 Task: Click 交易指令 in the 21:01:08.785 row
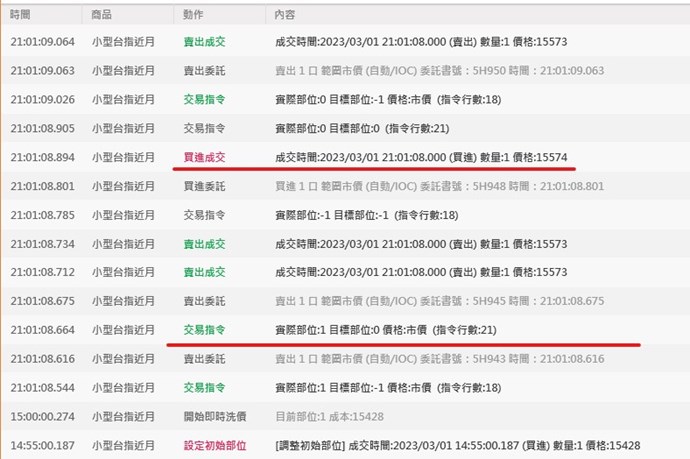pos(205,215)
